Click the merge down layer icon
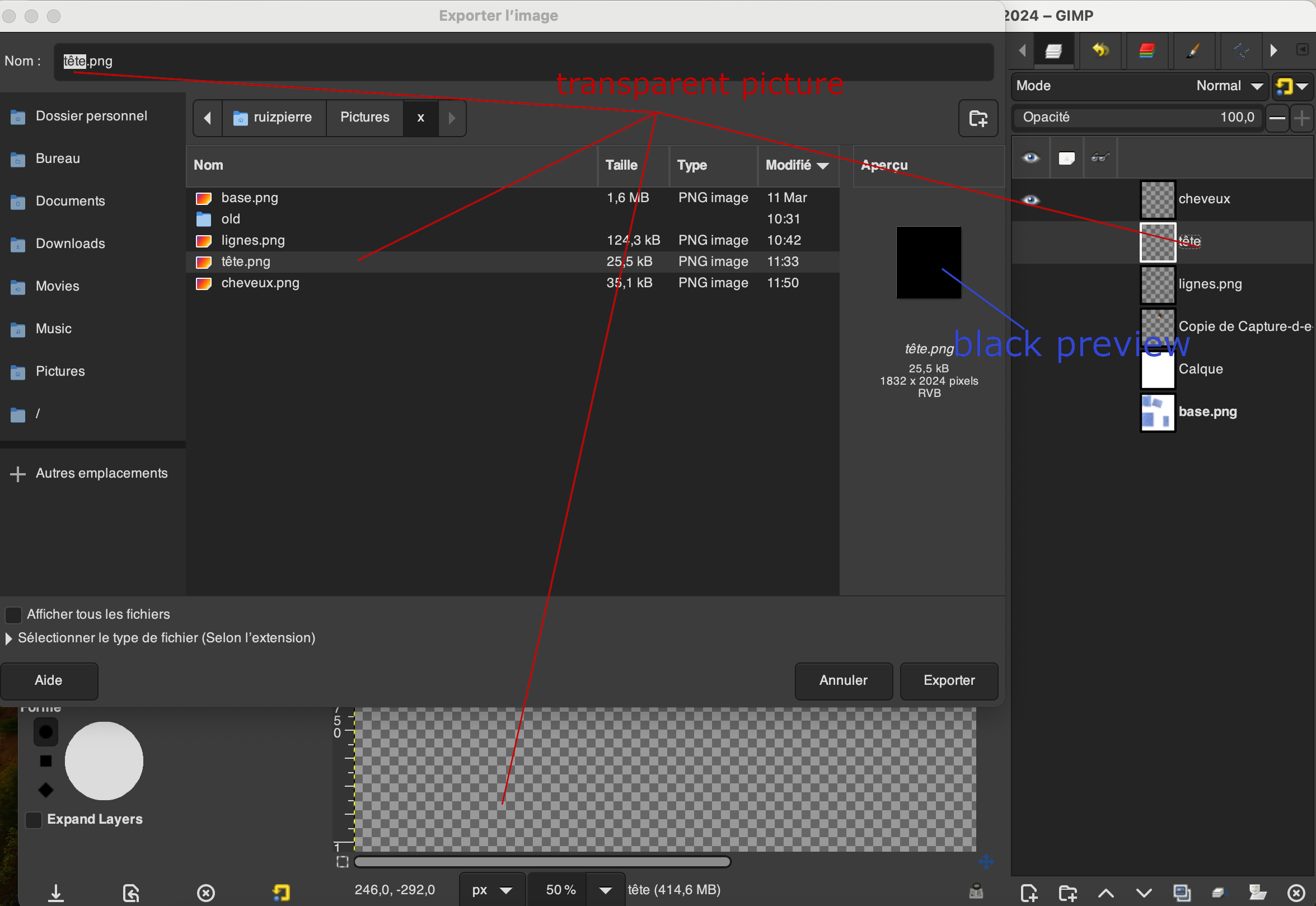Image resolution: width=1316 pixels, height=906 pixels. (1220, 893)
